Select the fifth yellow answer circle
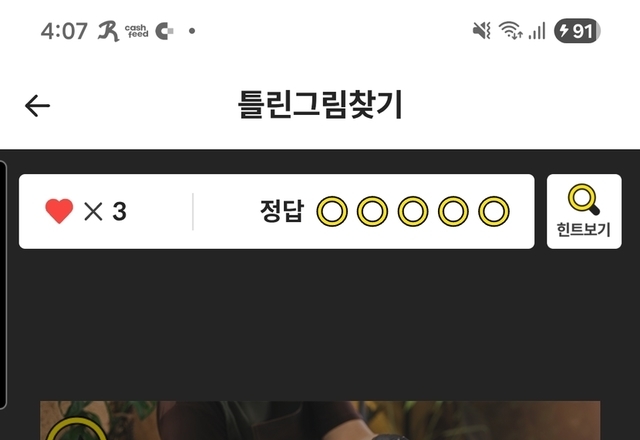Image resolution: width=640 pixels, height=440 pixels. point(494,211)
